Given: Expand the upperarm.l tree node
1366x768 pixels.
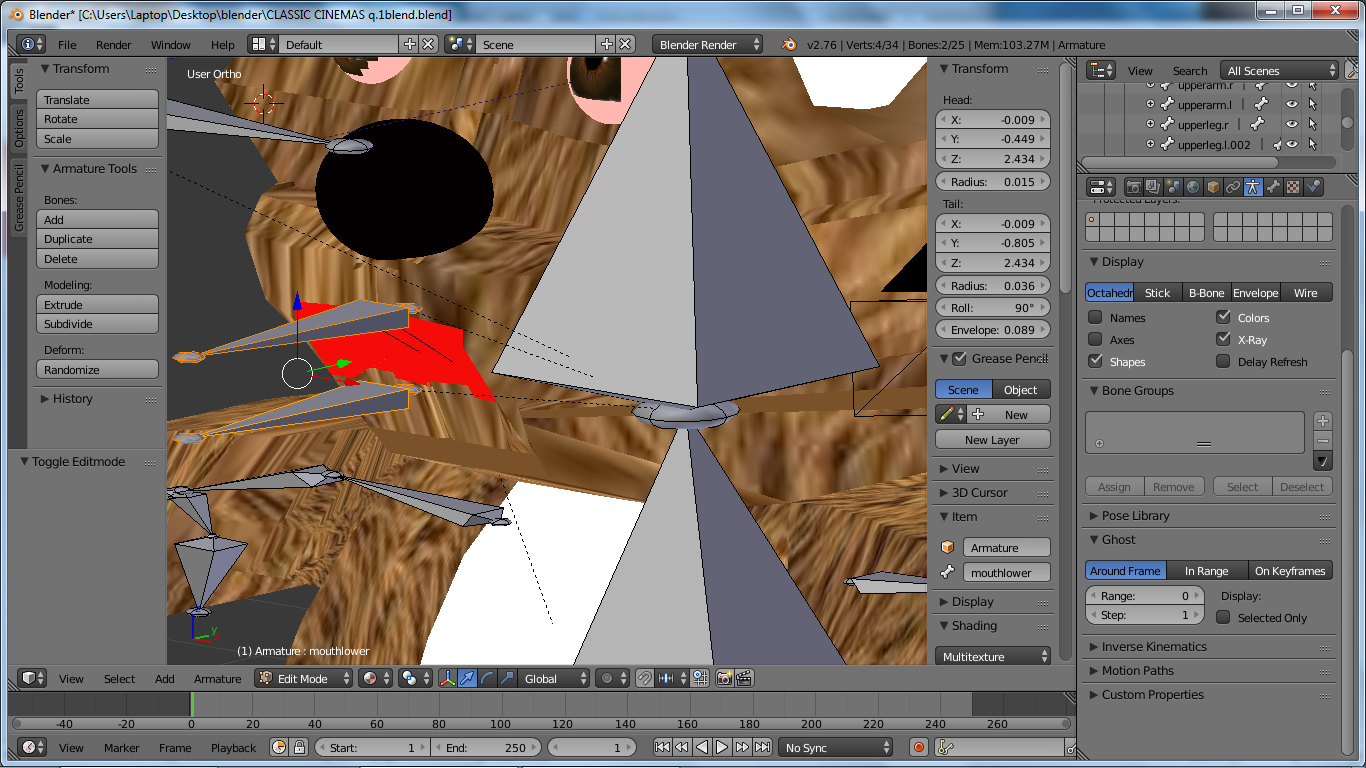Looking at the screenshot, I should coord(1150,104).
